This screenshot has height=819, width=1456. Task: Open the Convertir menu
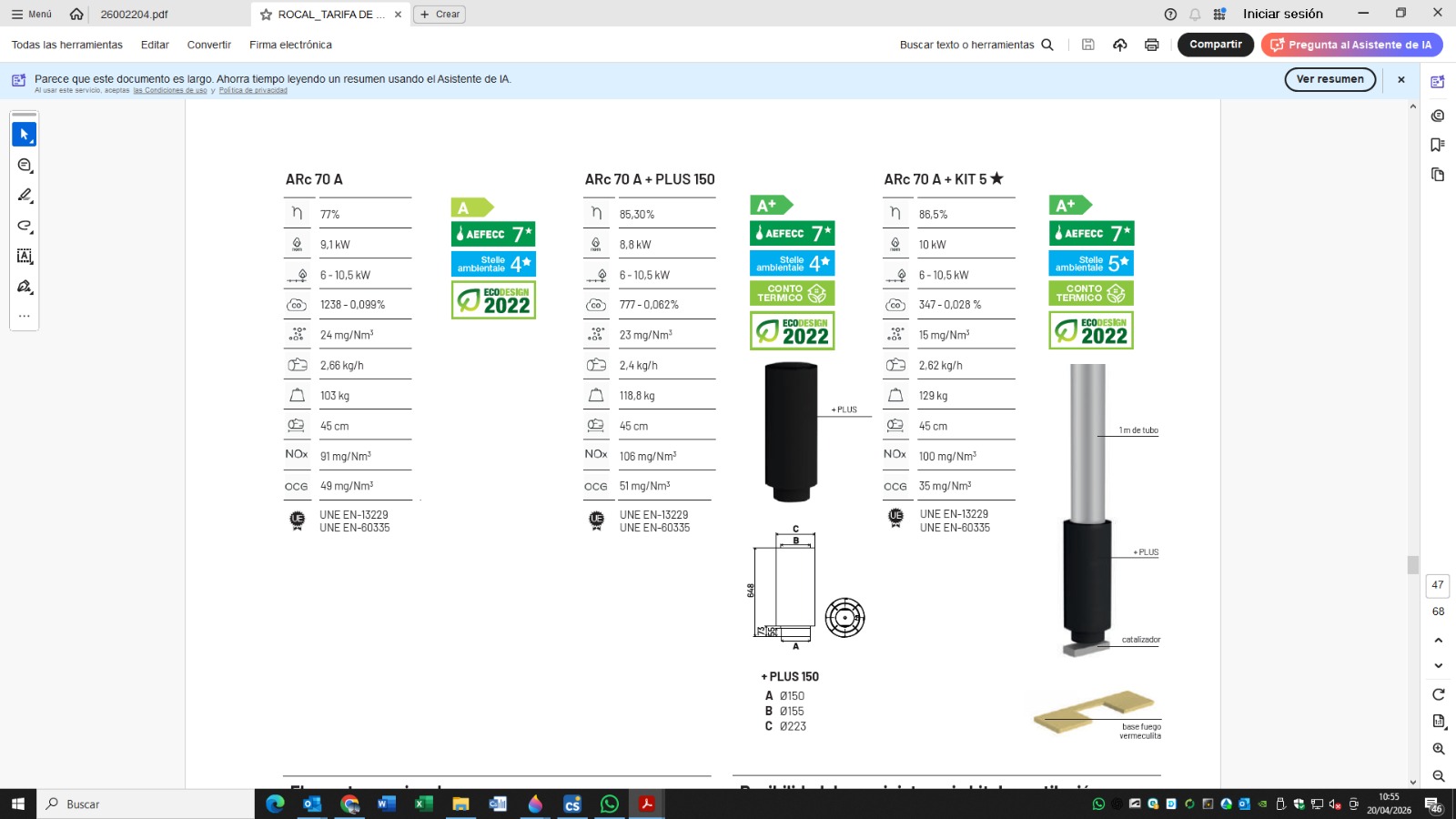click(209, 45)
